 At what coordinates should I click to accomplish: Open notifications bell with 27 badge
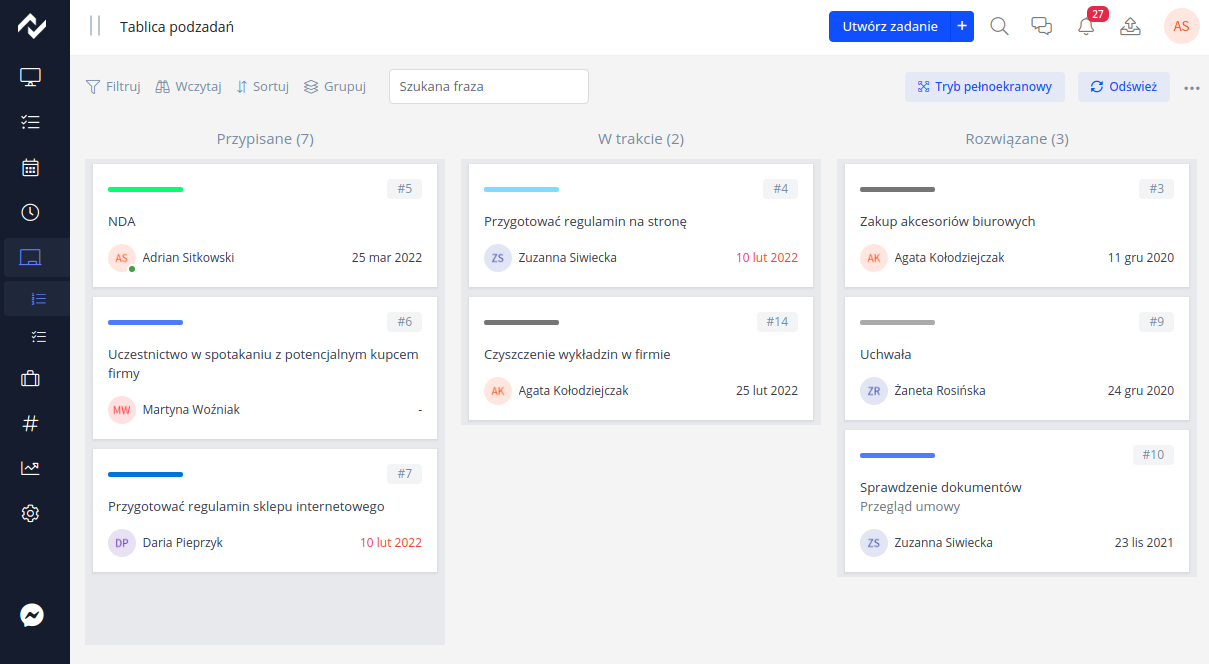[1086, 26]
